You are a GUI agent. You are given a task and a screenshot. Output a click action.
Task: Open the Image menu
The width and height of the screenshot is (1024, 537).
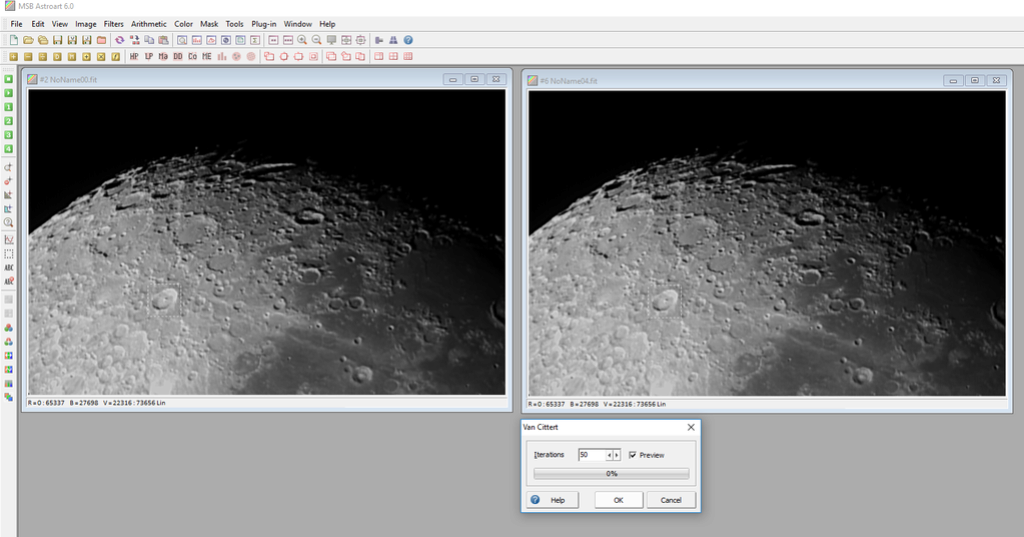point(86,24)
